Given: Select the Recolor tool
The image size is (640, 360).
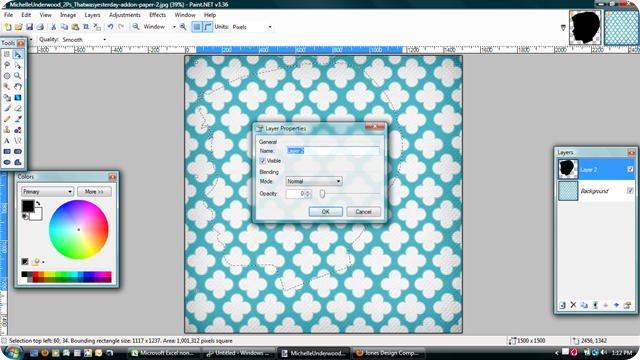Looking at the screenshot, I should 18,130.
